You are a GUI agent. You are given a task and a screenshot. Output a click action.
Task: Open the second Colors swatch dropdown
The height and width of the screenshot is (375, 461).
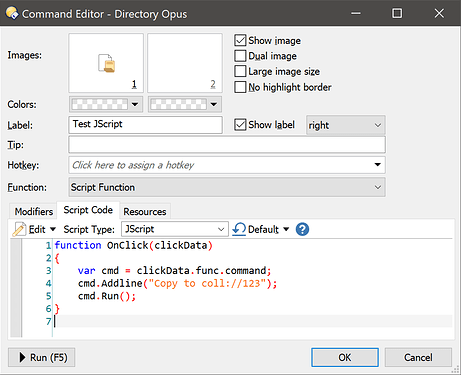[185, 104]
